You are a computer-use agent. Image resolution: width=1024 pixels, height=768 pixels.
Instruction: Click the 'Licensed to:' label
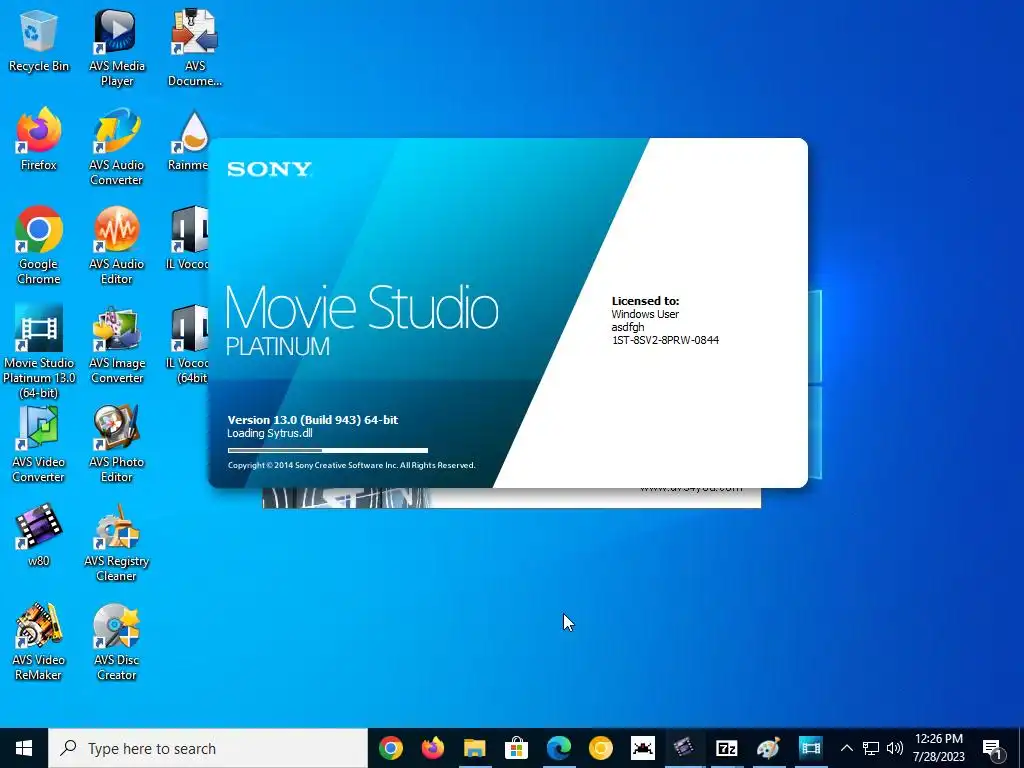tap(645, 301)
